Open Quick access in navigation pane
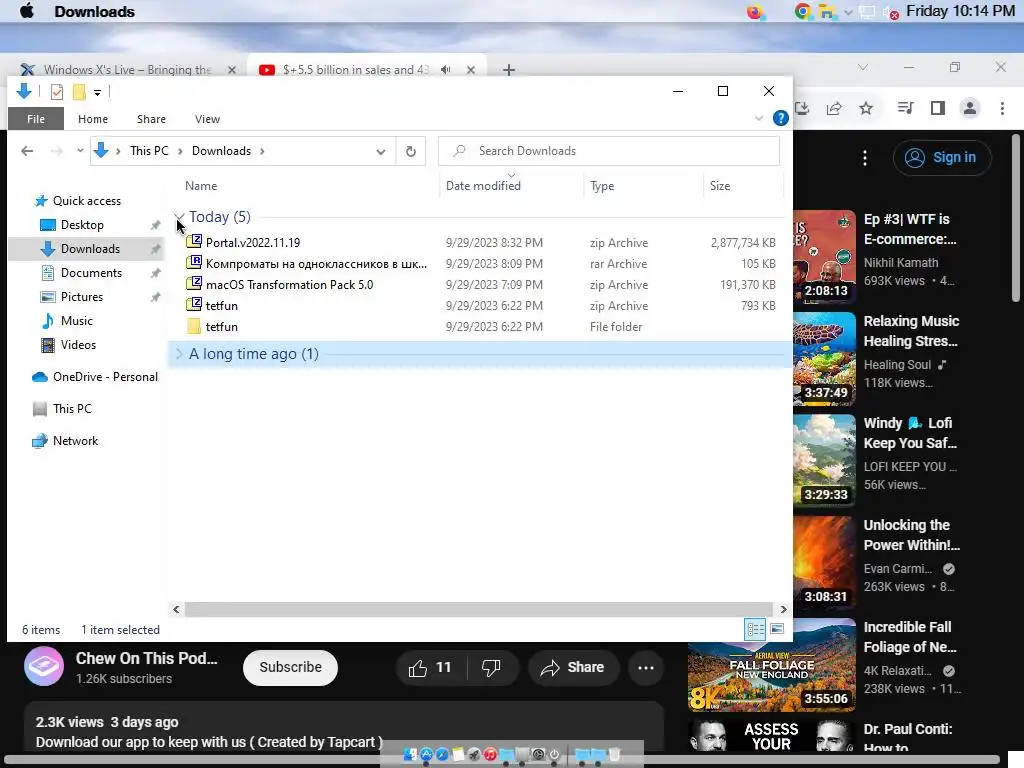This screenshot has height=768, width=1024. click(87, 200)
